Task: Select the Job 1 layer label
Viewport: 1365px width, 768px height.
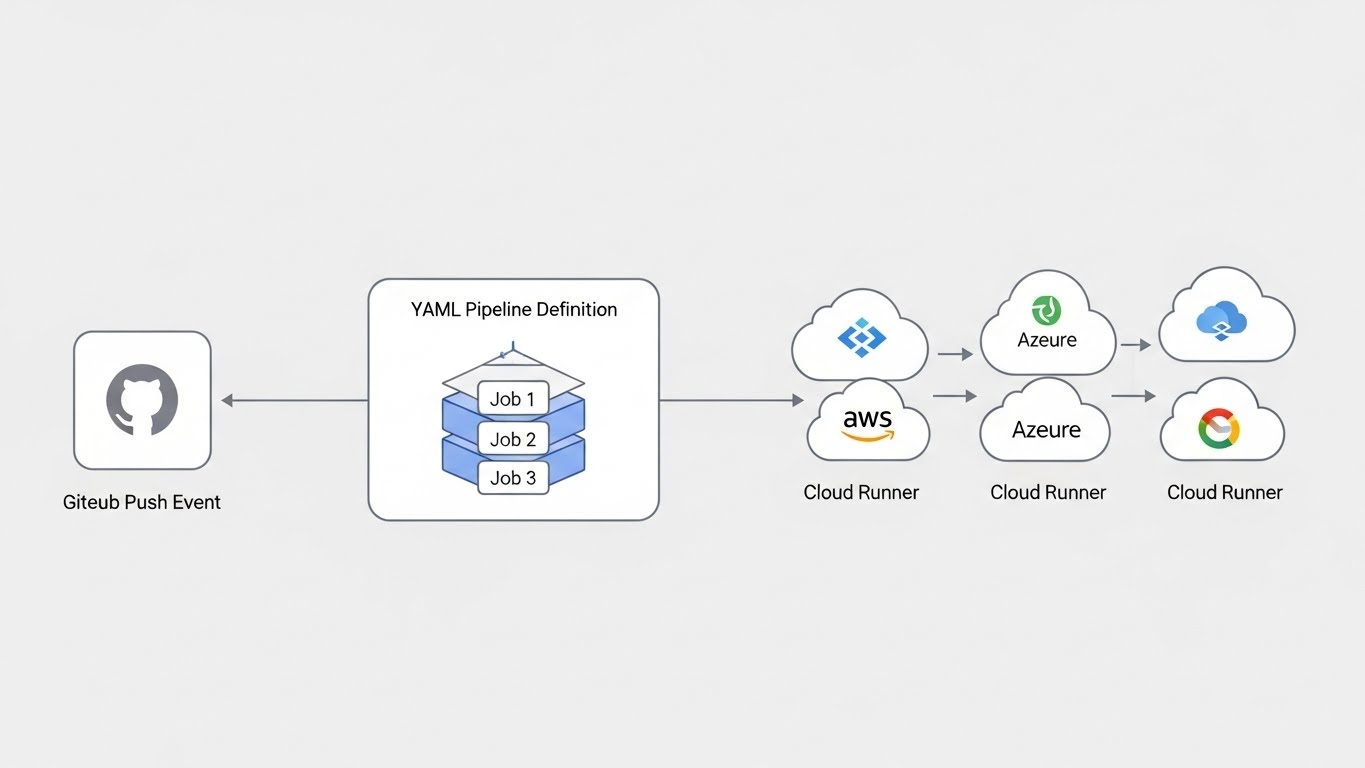Action: [x=512, y=399]
